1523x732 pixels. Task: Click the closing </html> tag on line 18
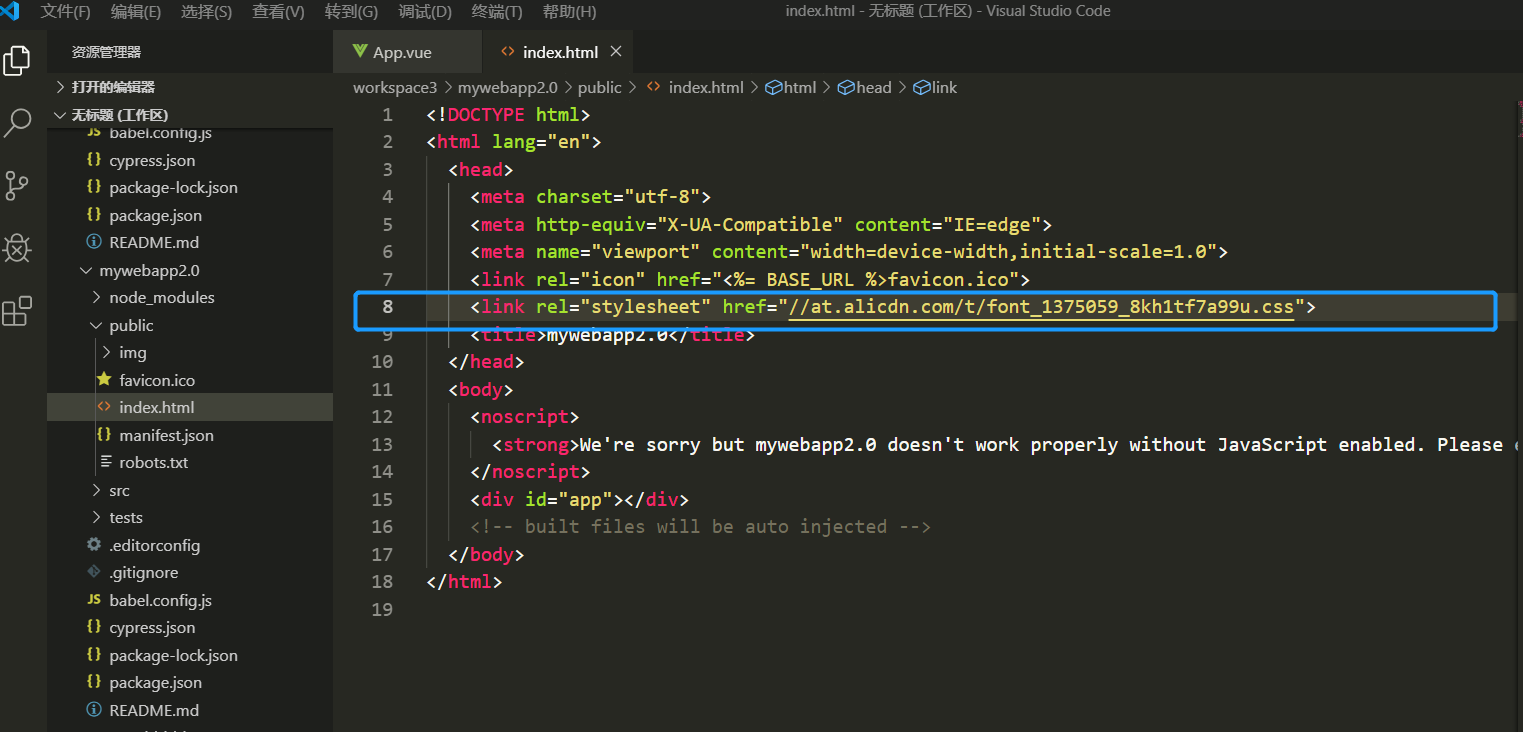click(x=464, y=581)
